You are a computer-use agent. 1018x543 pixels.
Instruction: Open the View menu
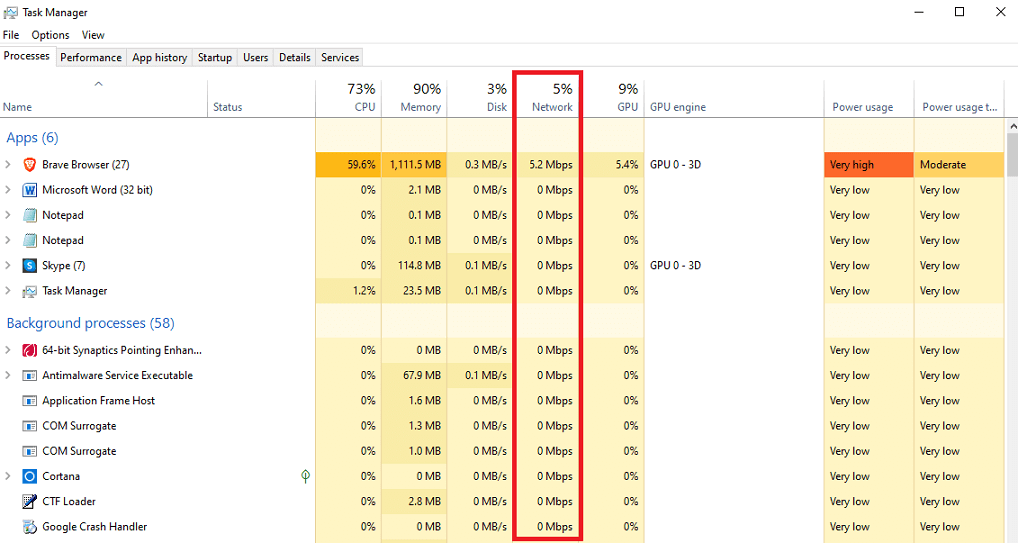pos(93,35)
